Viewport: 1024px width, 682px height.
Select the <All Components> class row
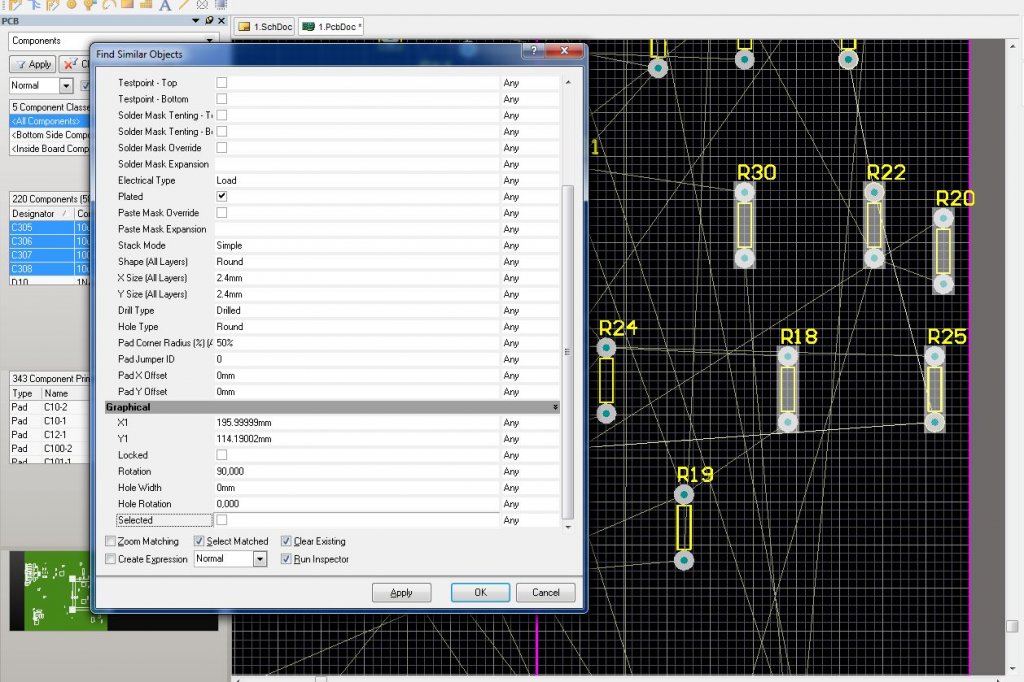[49, 121]
